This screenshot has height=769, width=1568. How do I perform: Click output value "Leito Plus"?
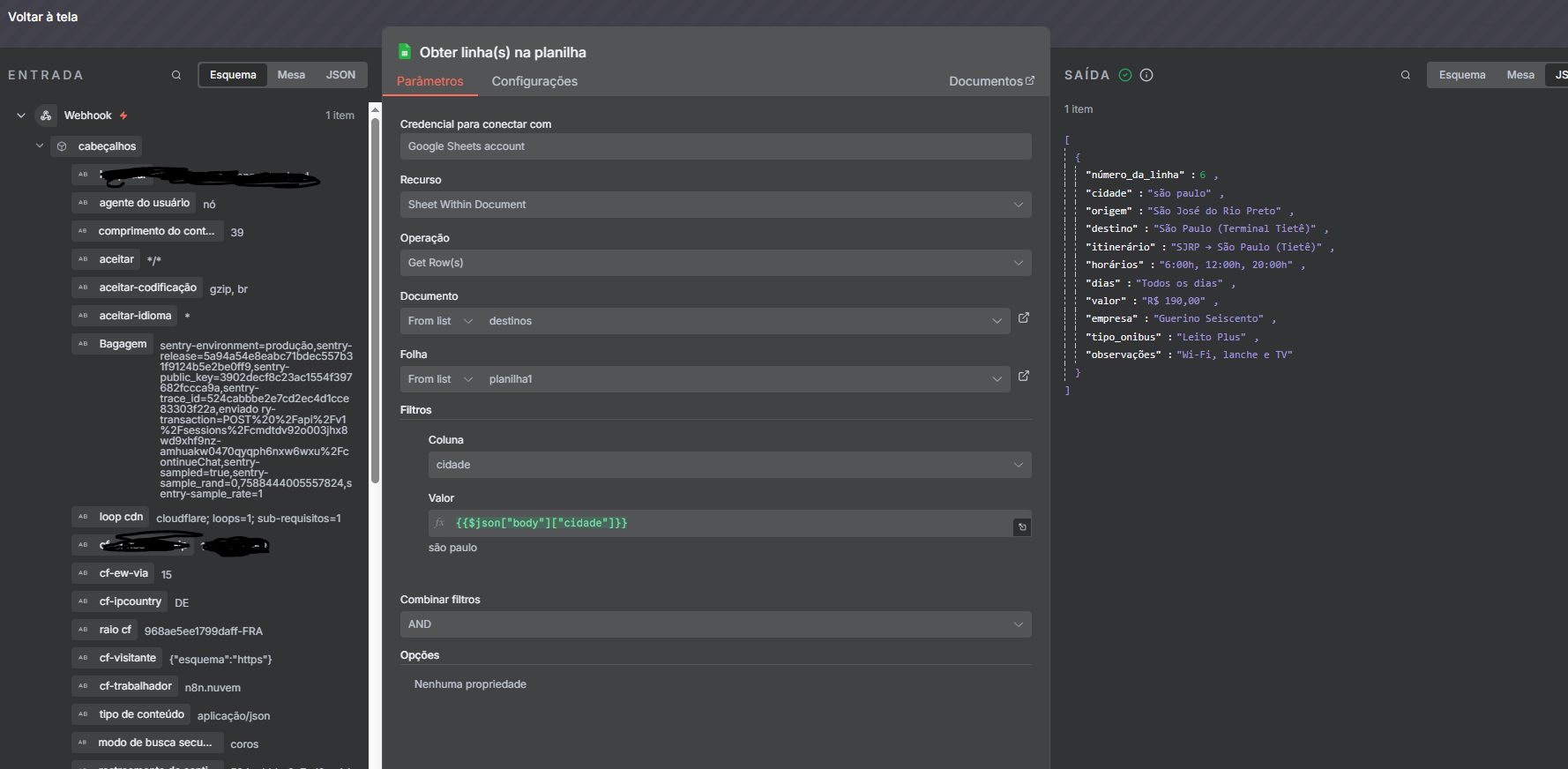[x=1212, y=337]
